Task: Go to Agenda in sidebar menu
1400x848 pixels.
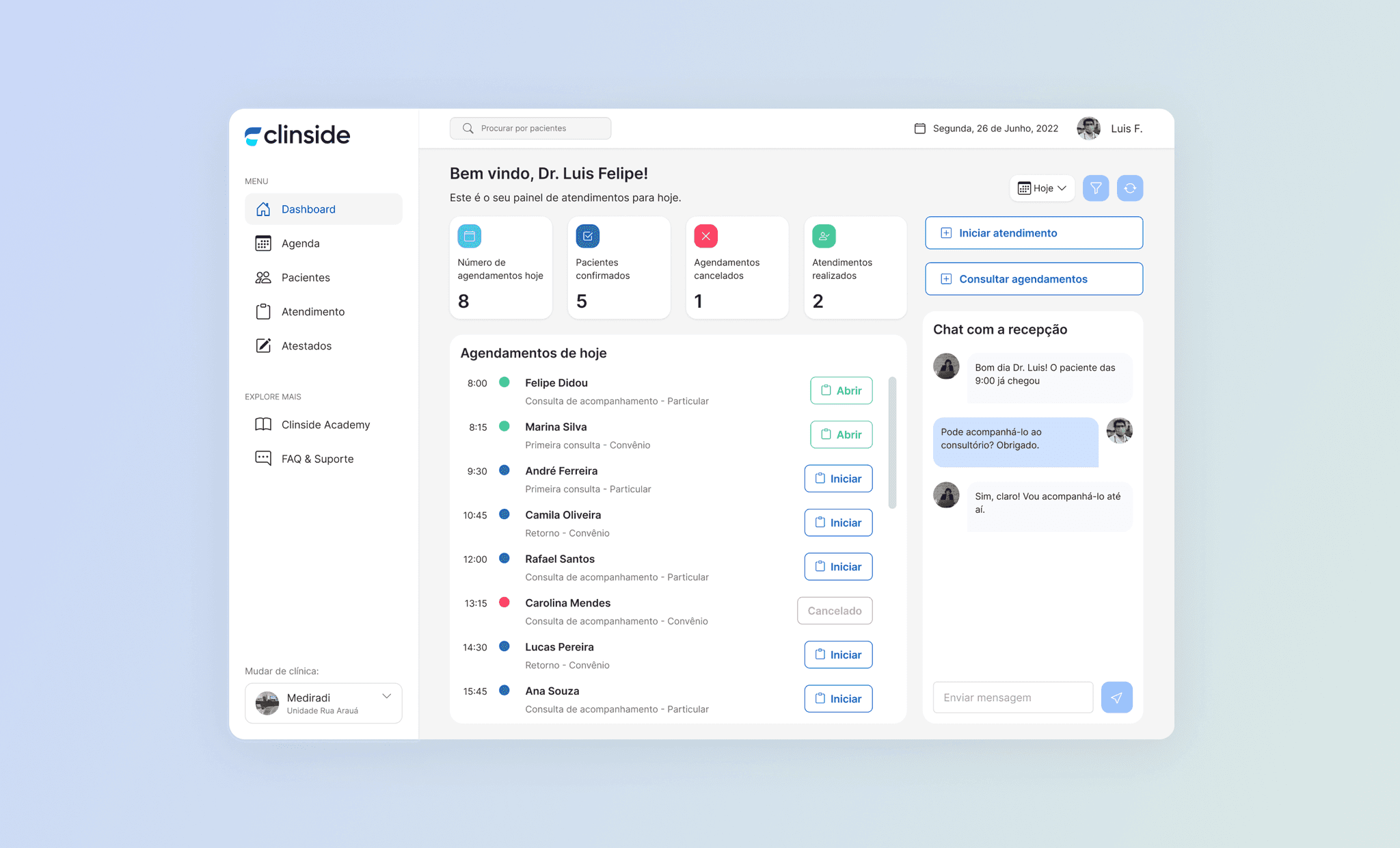Action: [300, 243]
